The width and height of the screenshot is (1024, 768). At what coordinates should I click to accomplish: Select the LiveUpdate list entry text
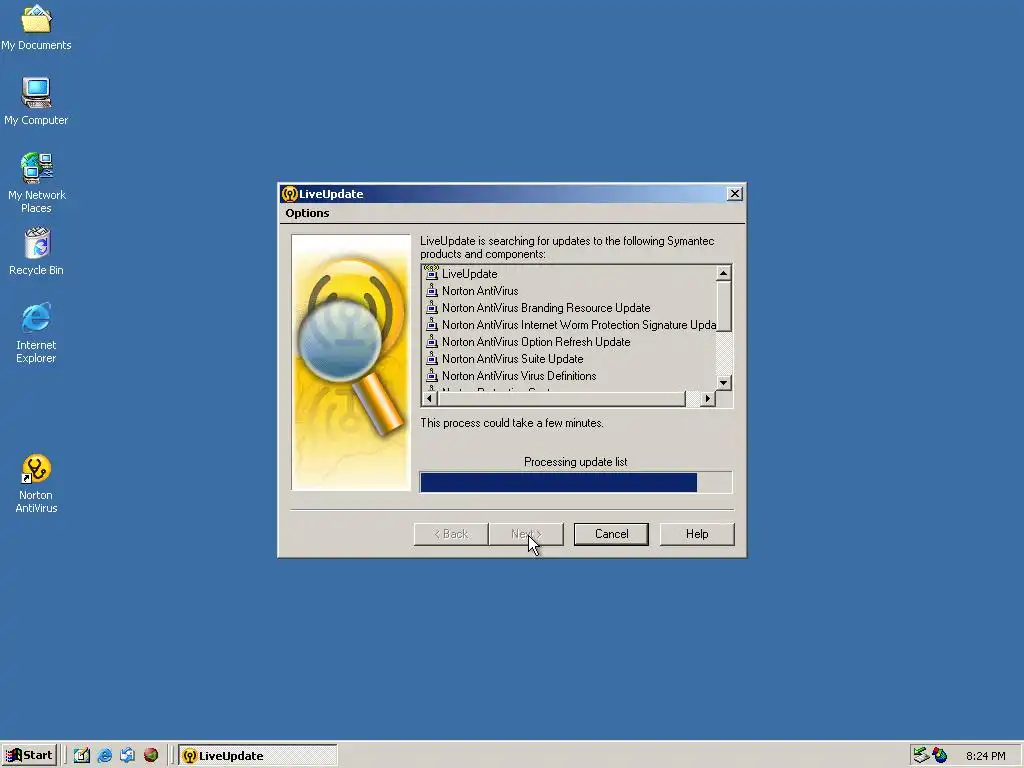tap(470, 274)
